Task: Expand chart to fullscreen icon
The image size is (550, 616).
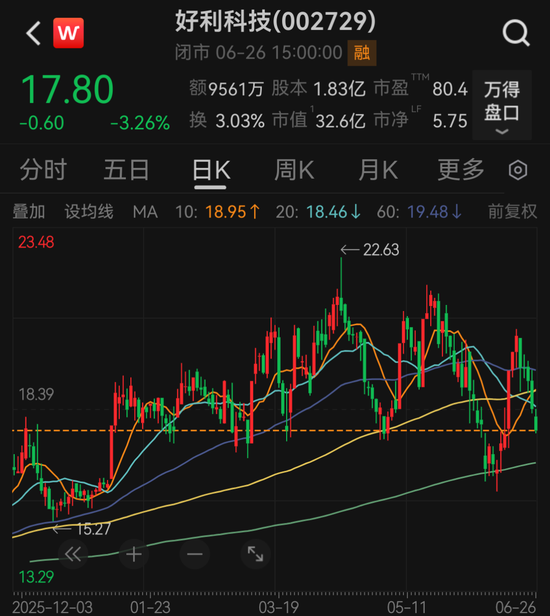Action: pos(255,554)
